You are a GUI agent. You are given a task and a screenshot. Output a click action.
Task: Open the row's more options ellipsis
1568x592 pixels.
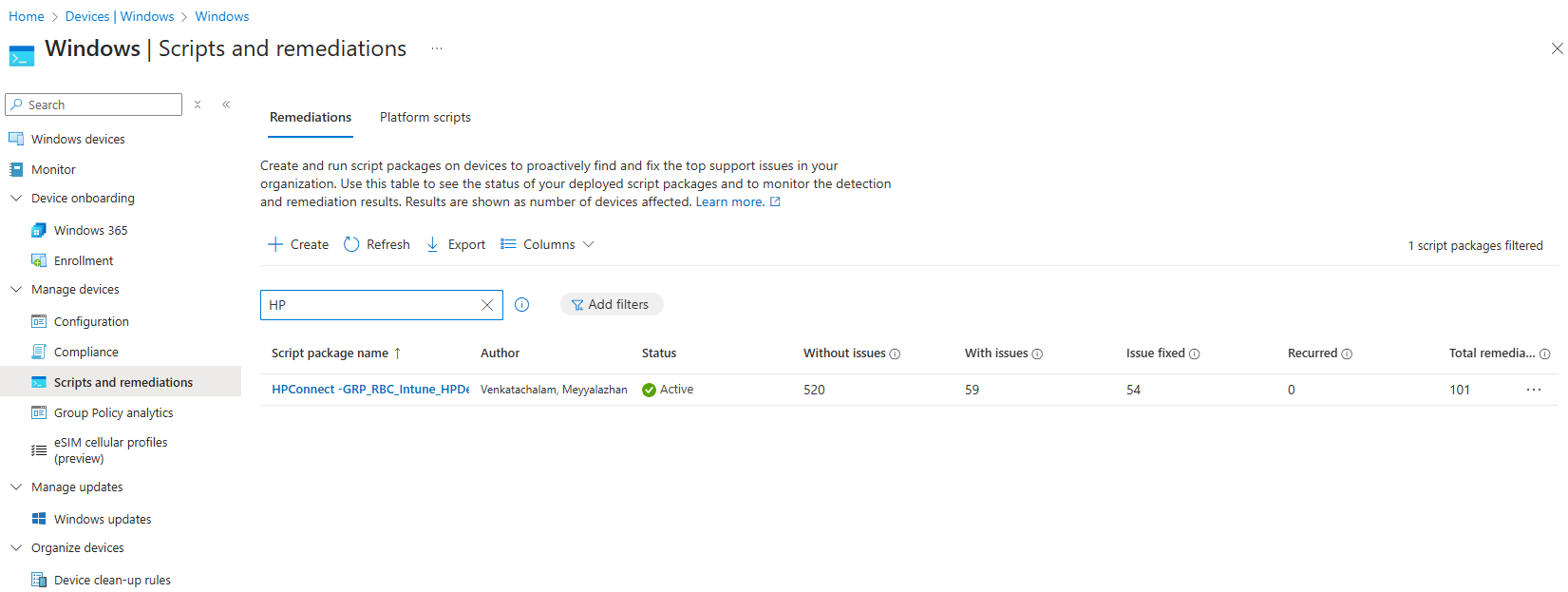[x=1533, y=390]
